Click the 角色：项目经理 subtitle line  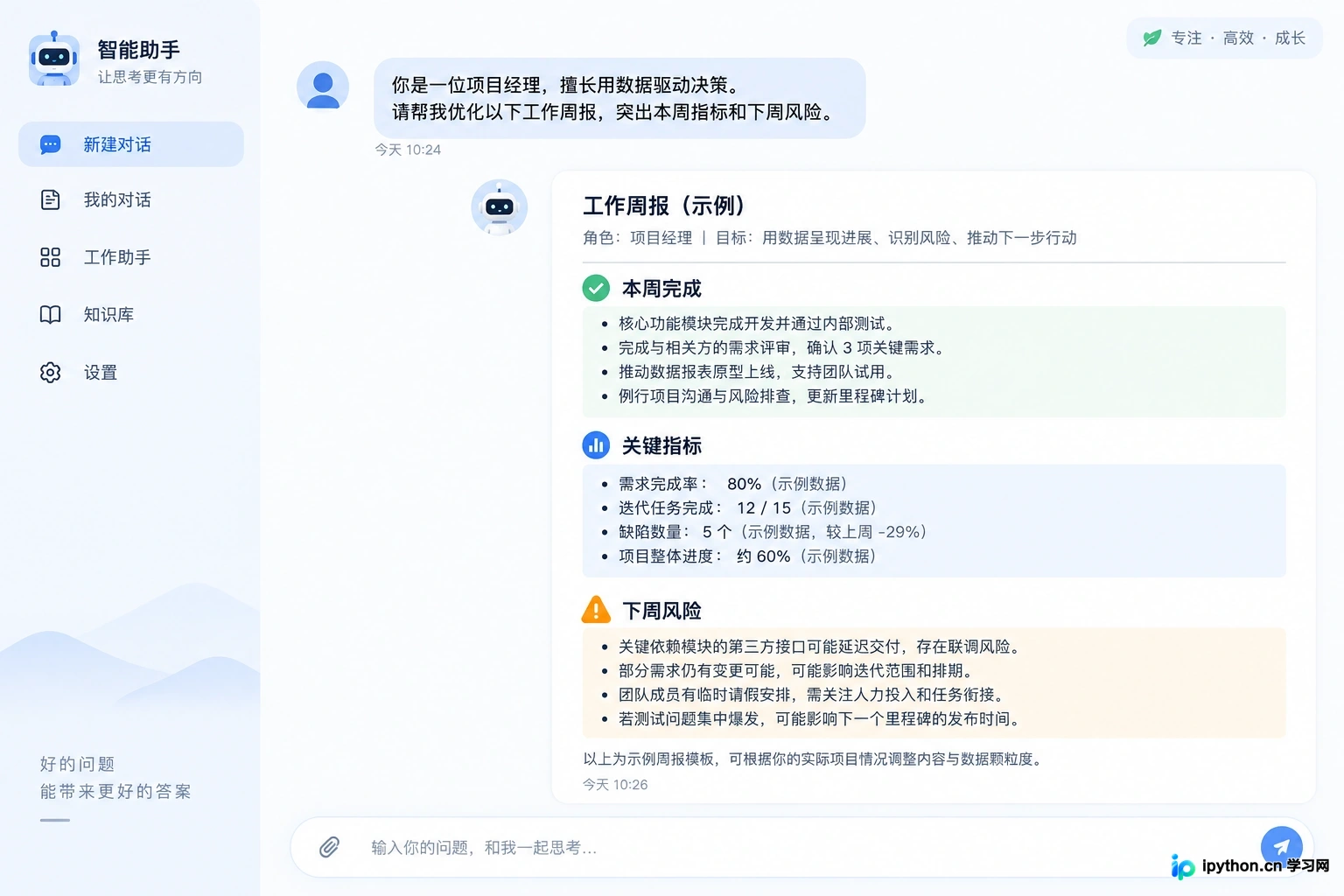829,238
